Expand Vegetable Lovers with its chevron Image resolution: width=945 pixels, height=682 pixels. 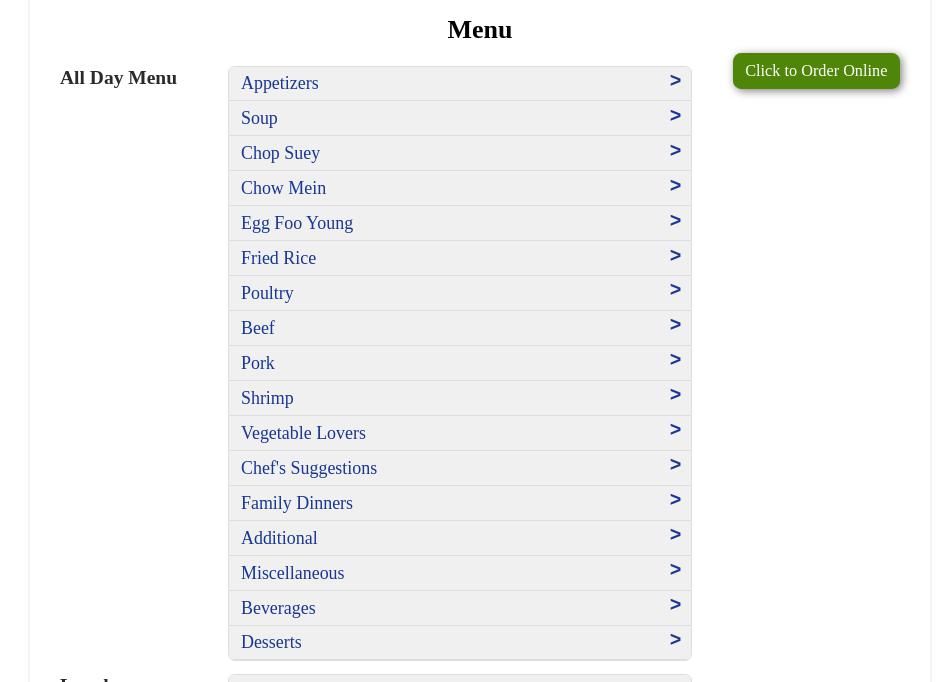tap(675, 430)
